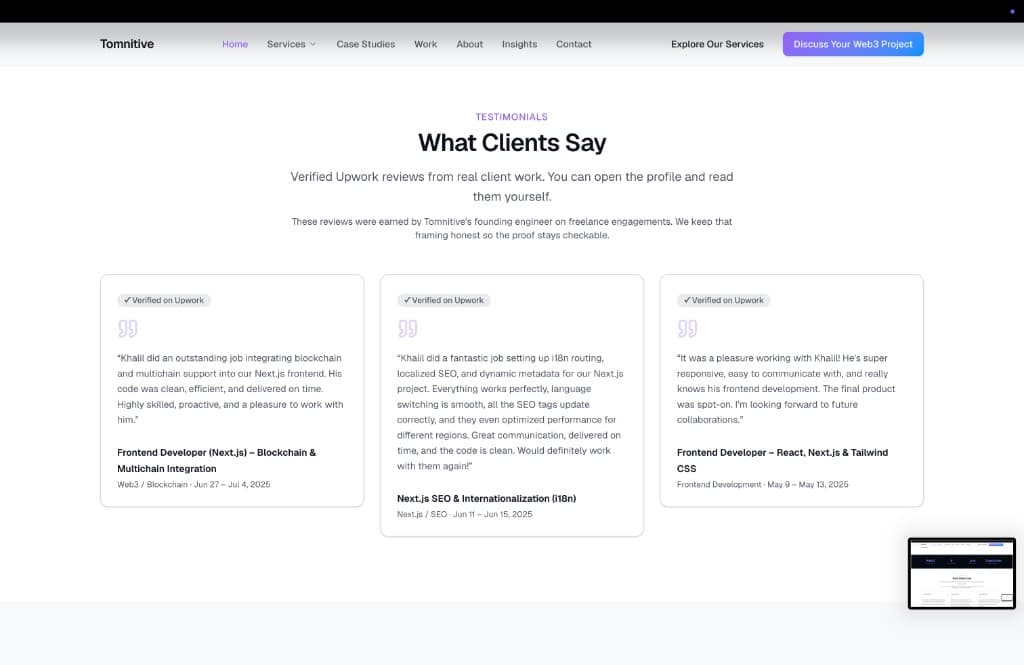Viewport: 1024px width, 665px height.
Task: Click the blockchain integration testimonial quote text
Action: tap(231, 389)
